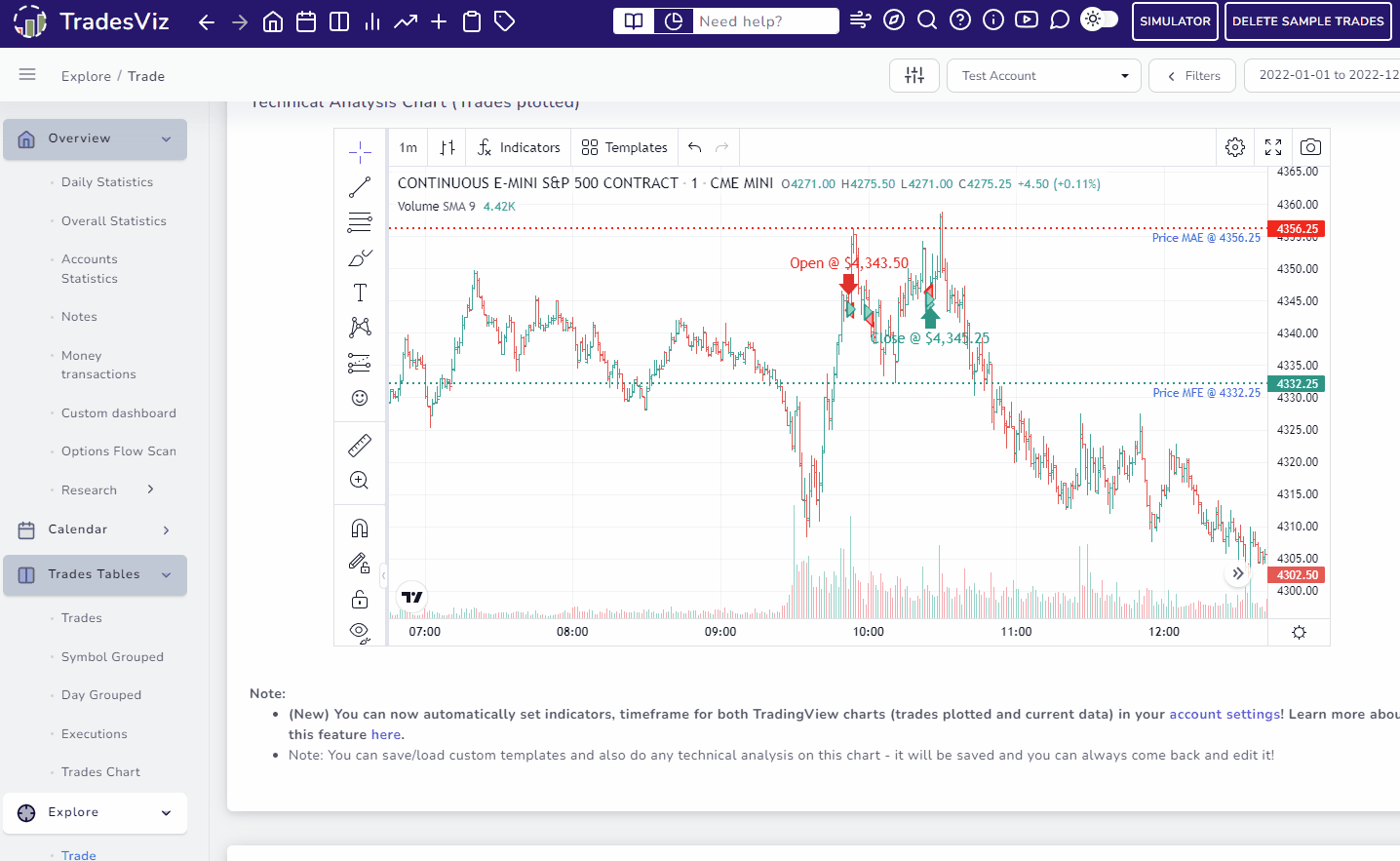1400x861 pixels.
Task: Toggle the hamburger sidebar menu
Action: tap(27, 74)
